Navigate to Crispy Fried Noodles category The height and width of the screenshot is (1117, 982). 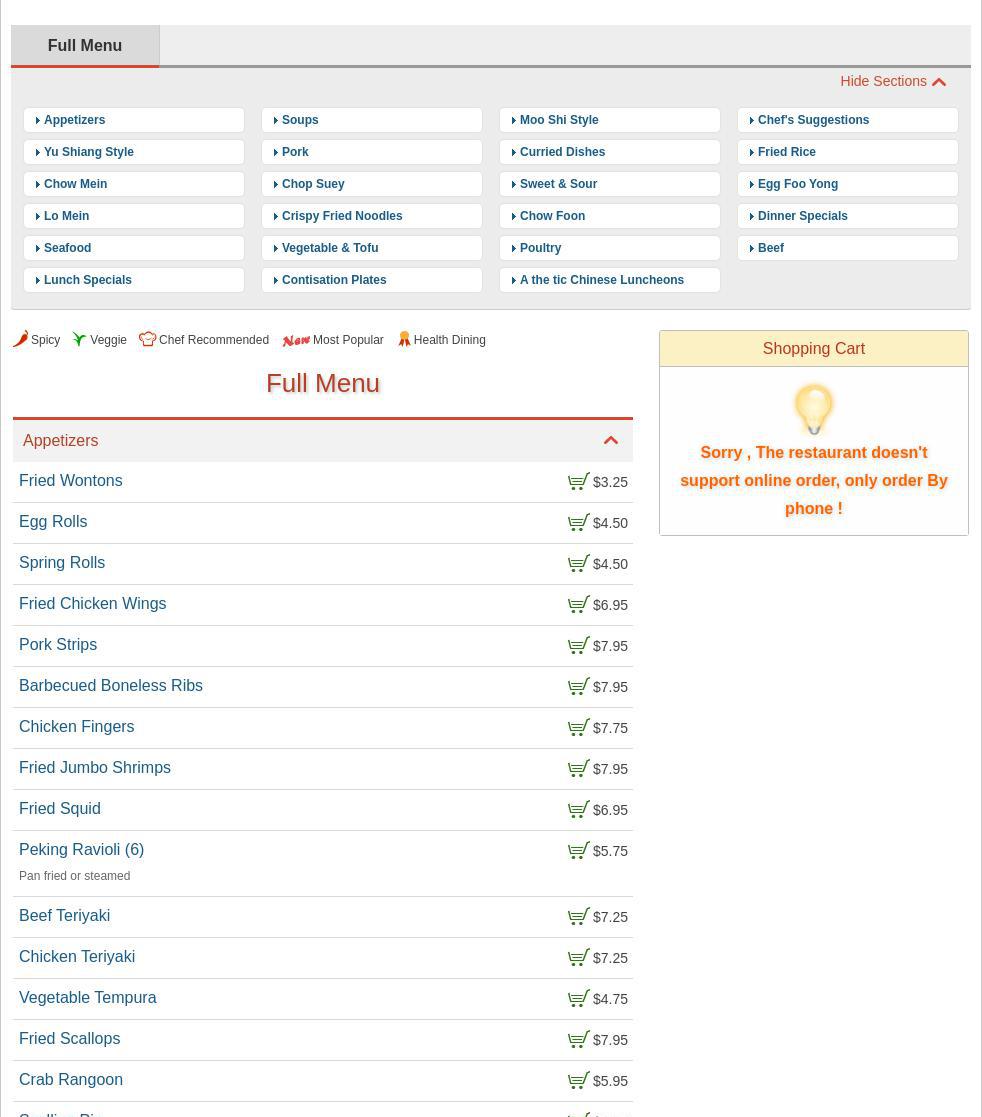pyautogui.click(x=342, y=216)
